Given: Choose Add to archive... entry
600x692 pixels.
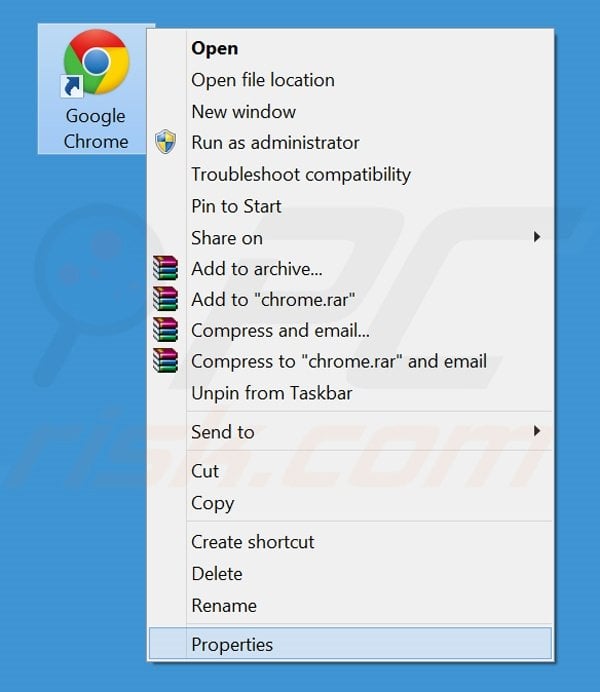Looking at the screenshot, I should (351, 269).
